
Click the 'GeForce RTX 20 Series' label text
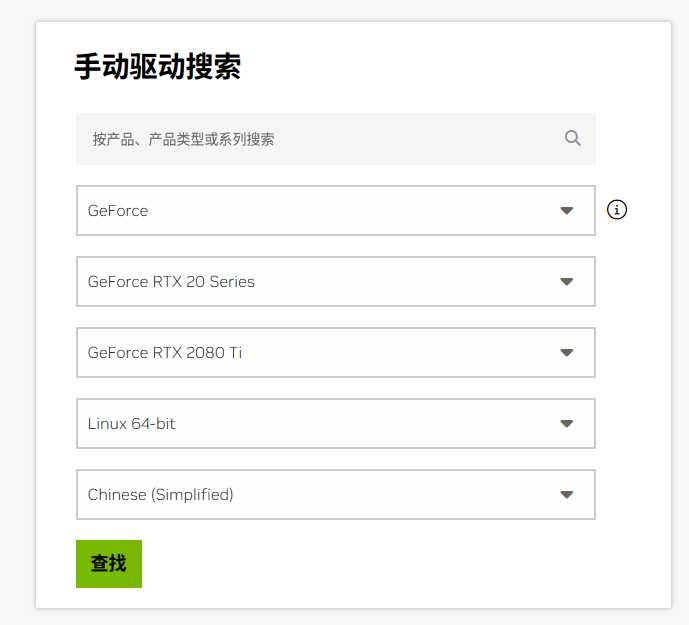point(171,281)
